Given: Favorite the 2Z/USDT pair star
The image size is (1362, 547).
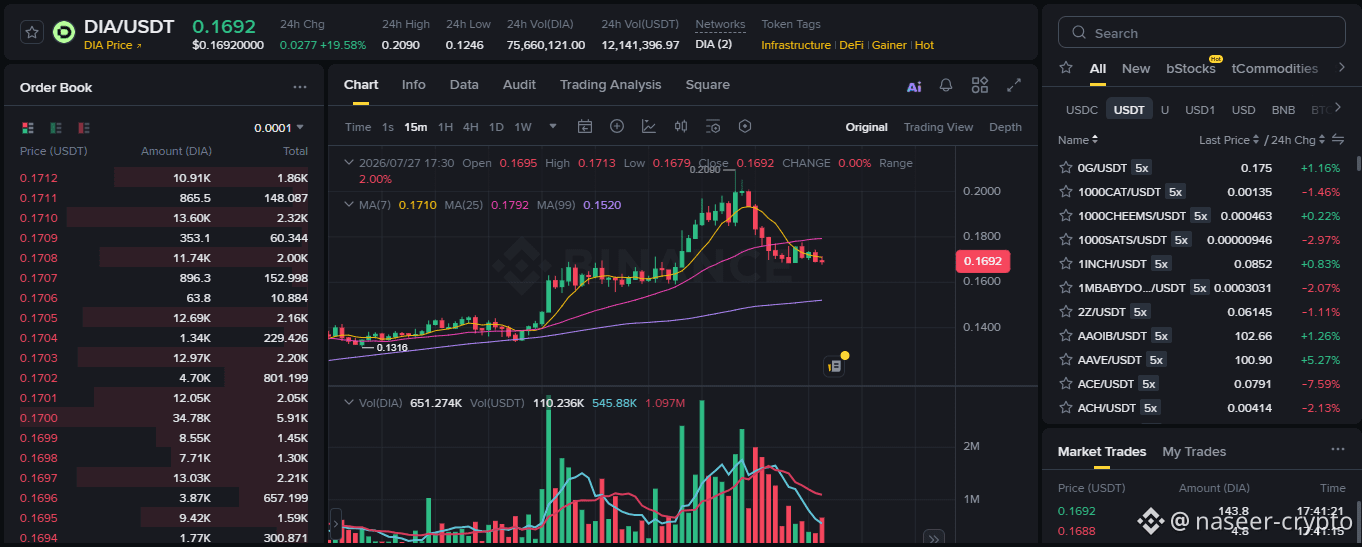Looking at the screenshot, I should 1066,312.
